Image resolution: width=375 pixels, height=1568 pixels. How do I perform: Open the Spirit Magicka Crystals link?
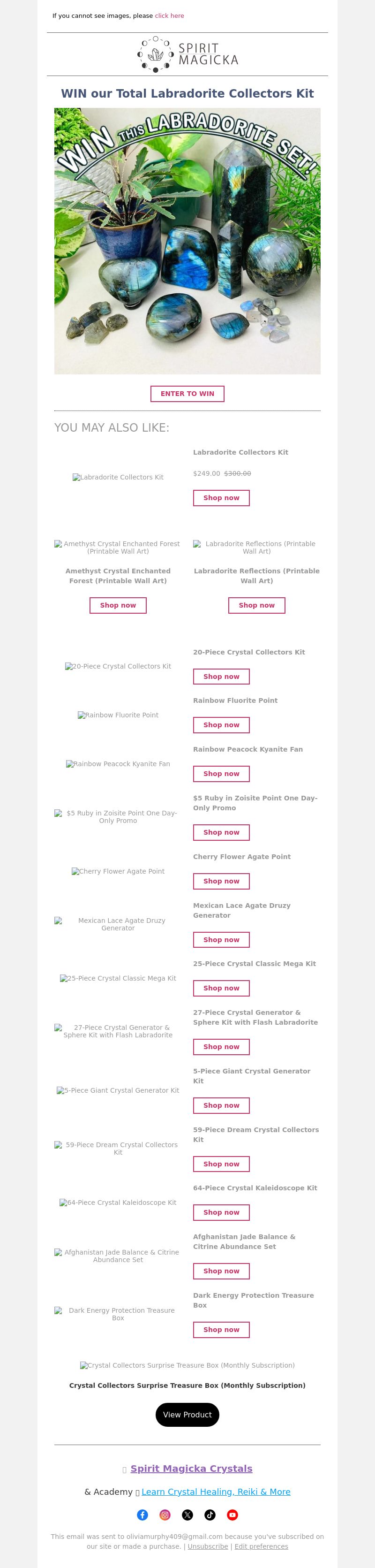tap(191, 1469)
